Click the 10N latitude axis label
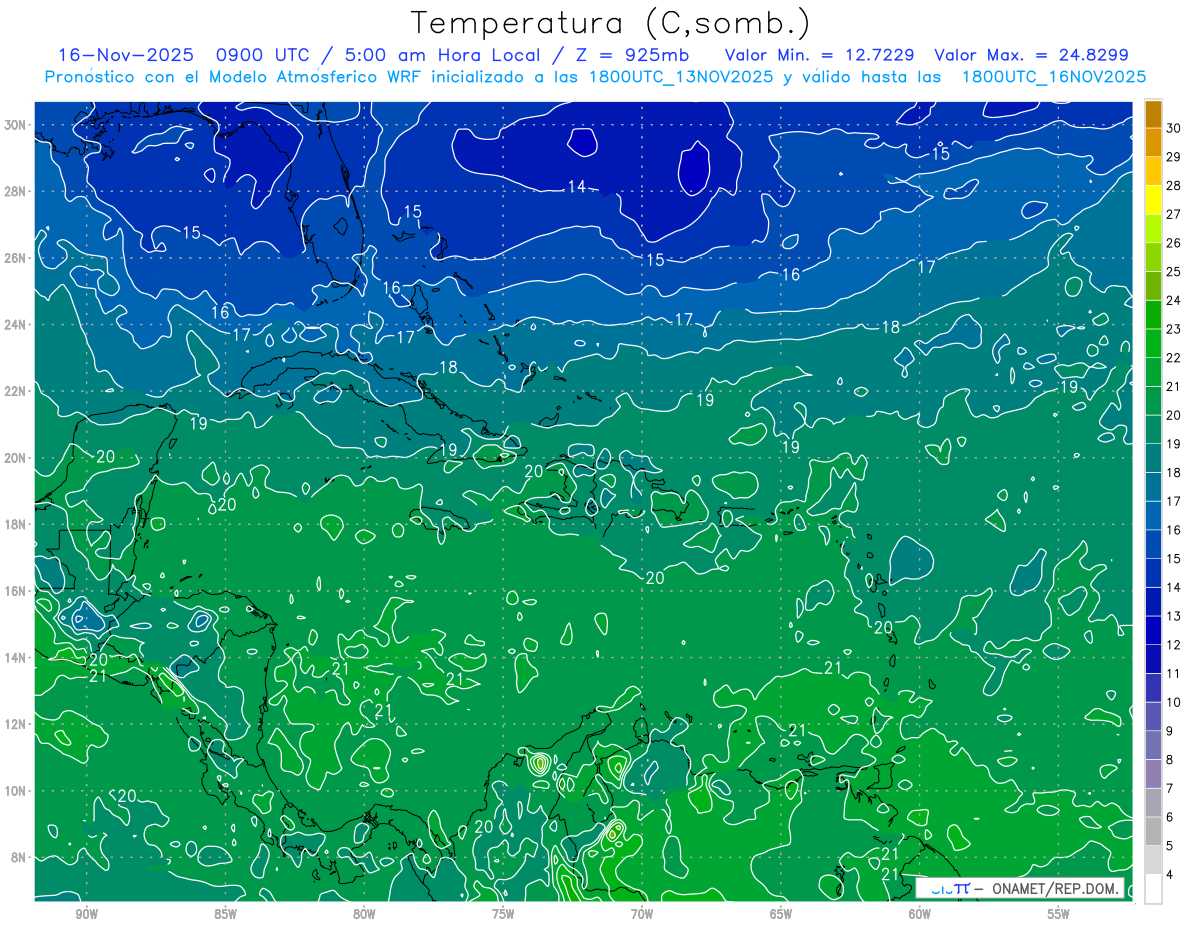1200x927 pixels. coord(15,791)
